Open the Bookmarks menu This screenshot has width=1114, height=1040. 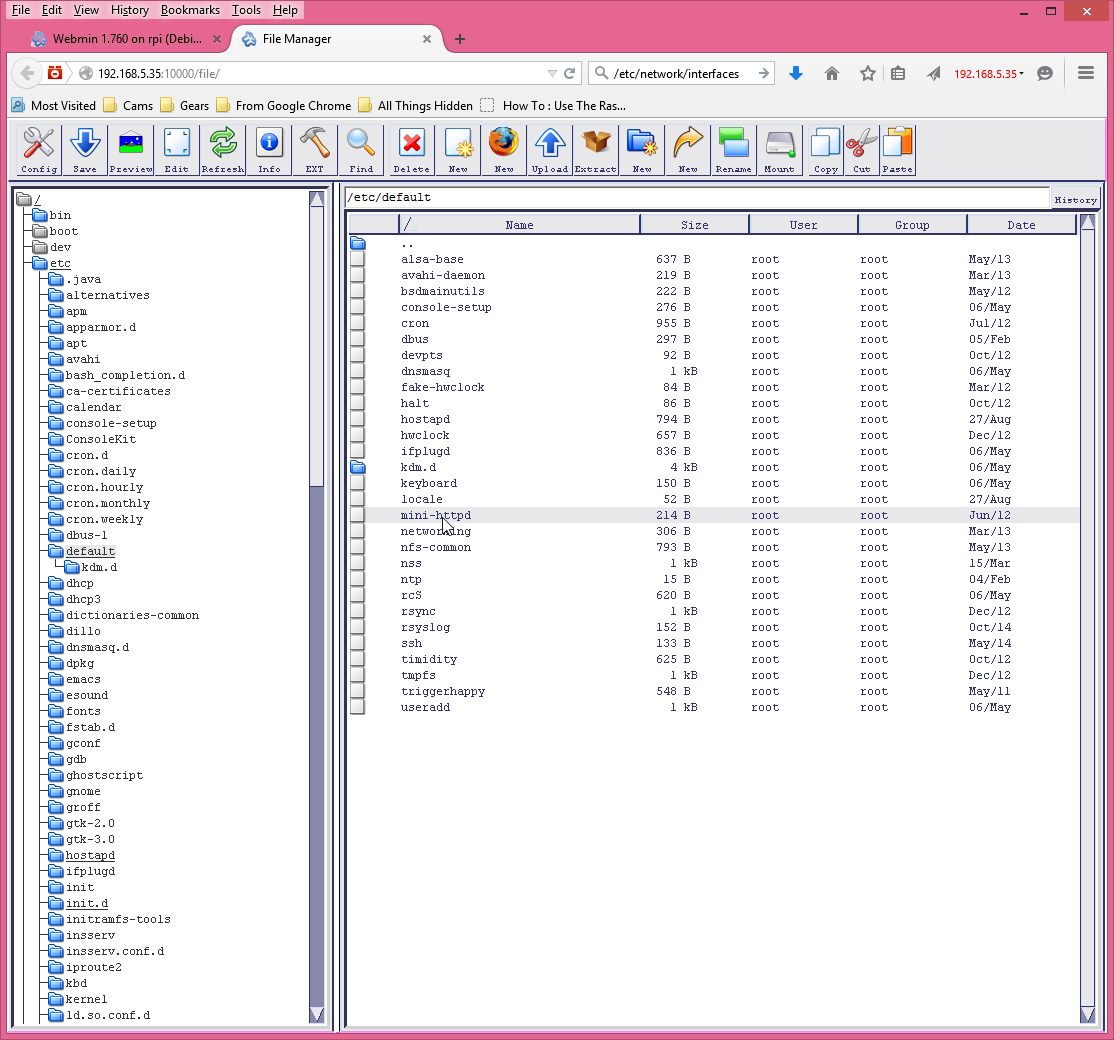coord(190,10)
